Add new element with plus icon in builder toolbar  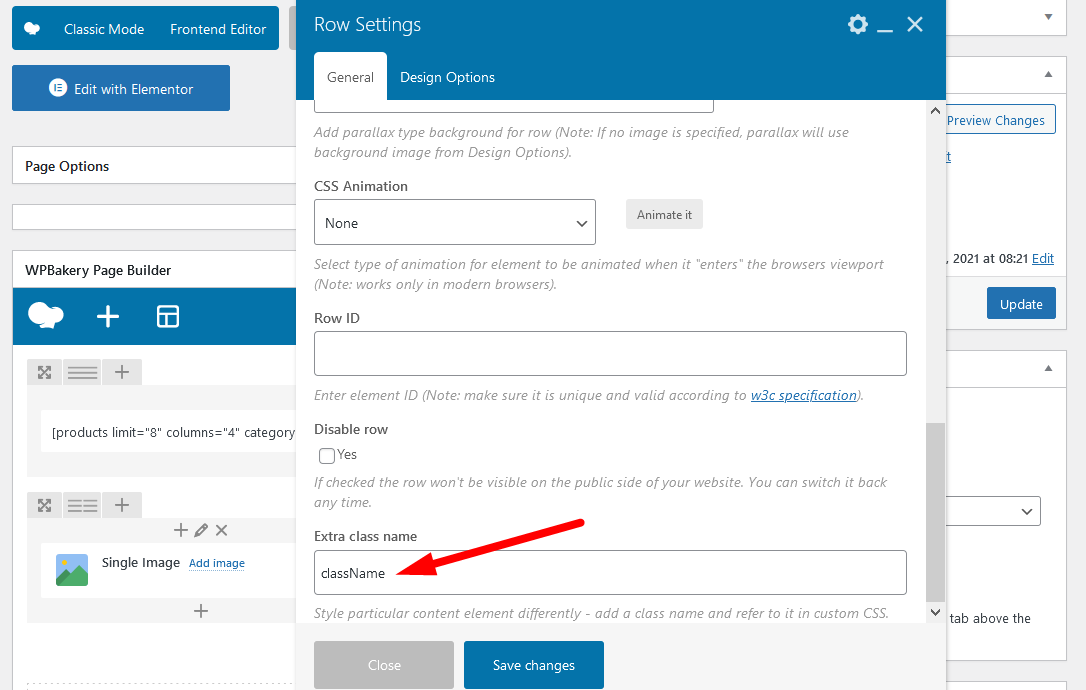(x=107, y=316)
